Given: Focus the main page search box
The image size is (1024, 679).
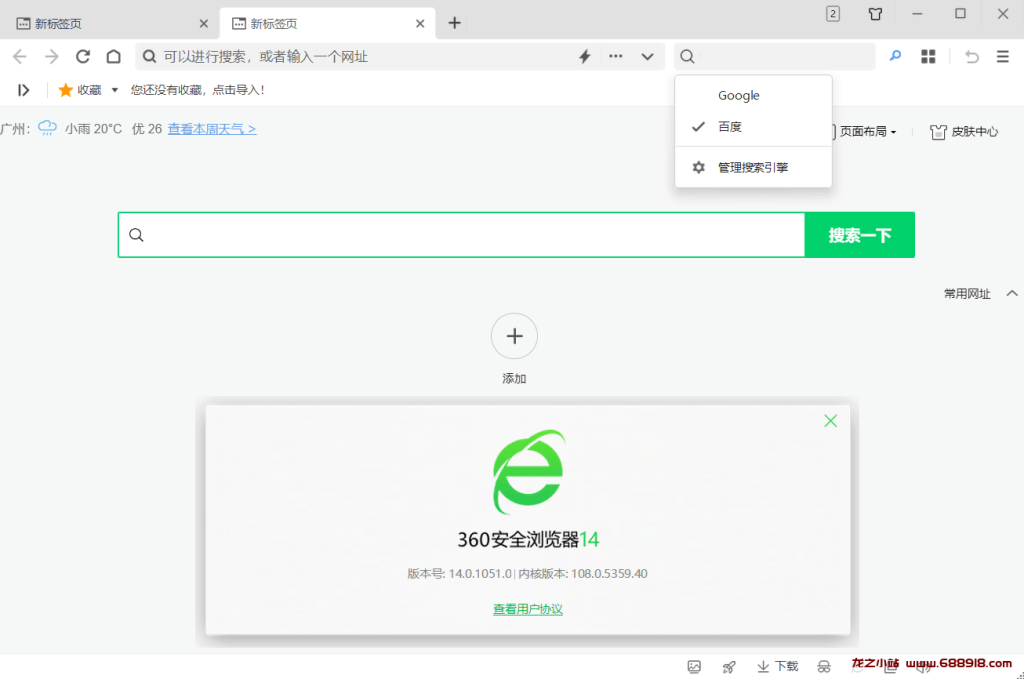Looking at the screenshot, I should point(461,235).
